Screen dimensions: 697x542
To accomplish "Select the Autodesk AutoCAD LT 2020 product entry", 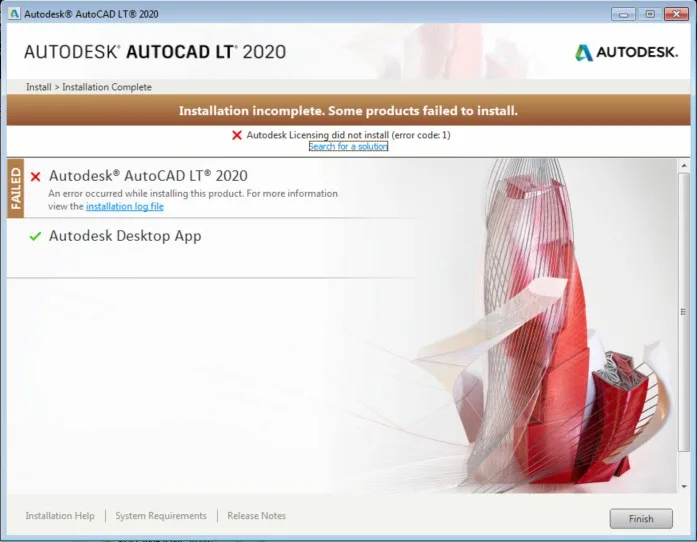I will 148,176.
